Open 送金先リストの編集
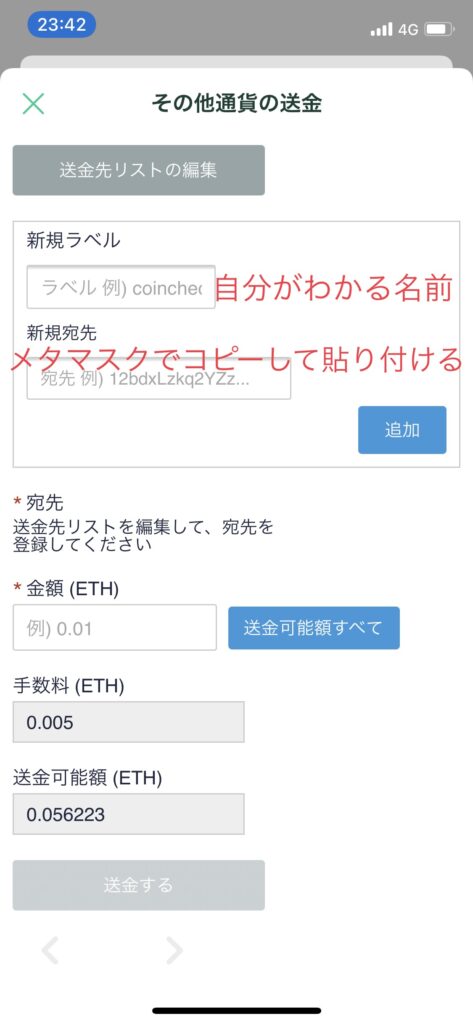The width and height of the screenshot is (473, 1024). pos(139,170)
